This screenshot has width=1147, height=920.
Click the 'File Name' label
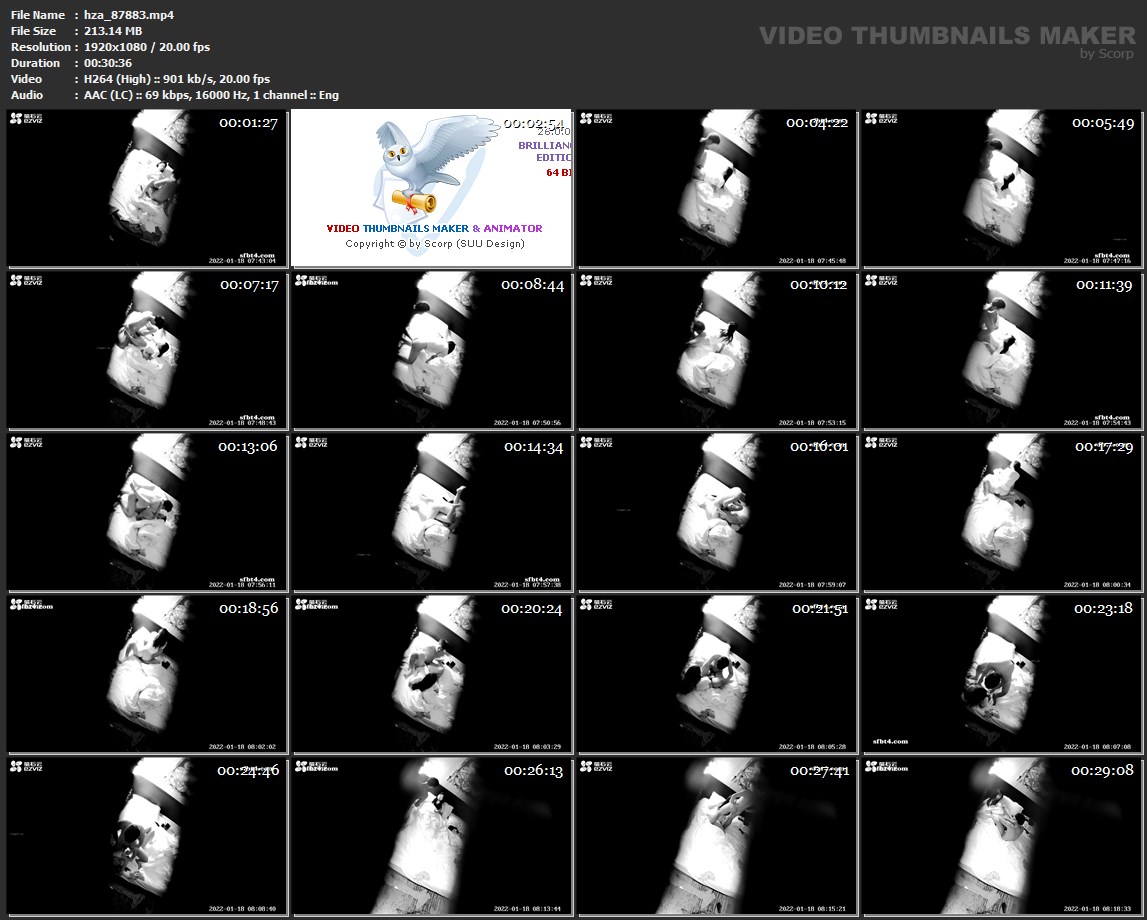tap(38, 15)
